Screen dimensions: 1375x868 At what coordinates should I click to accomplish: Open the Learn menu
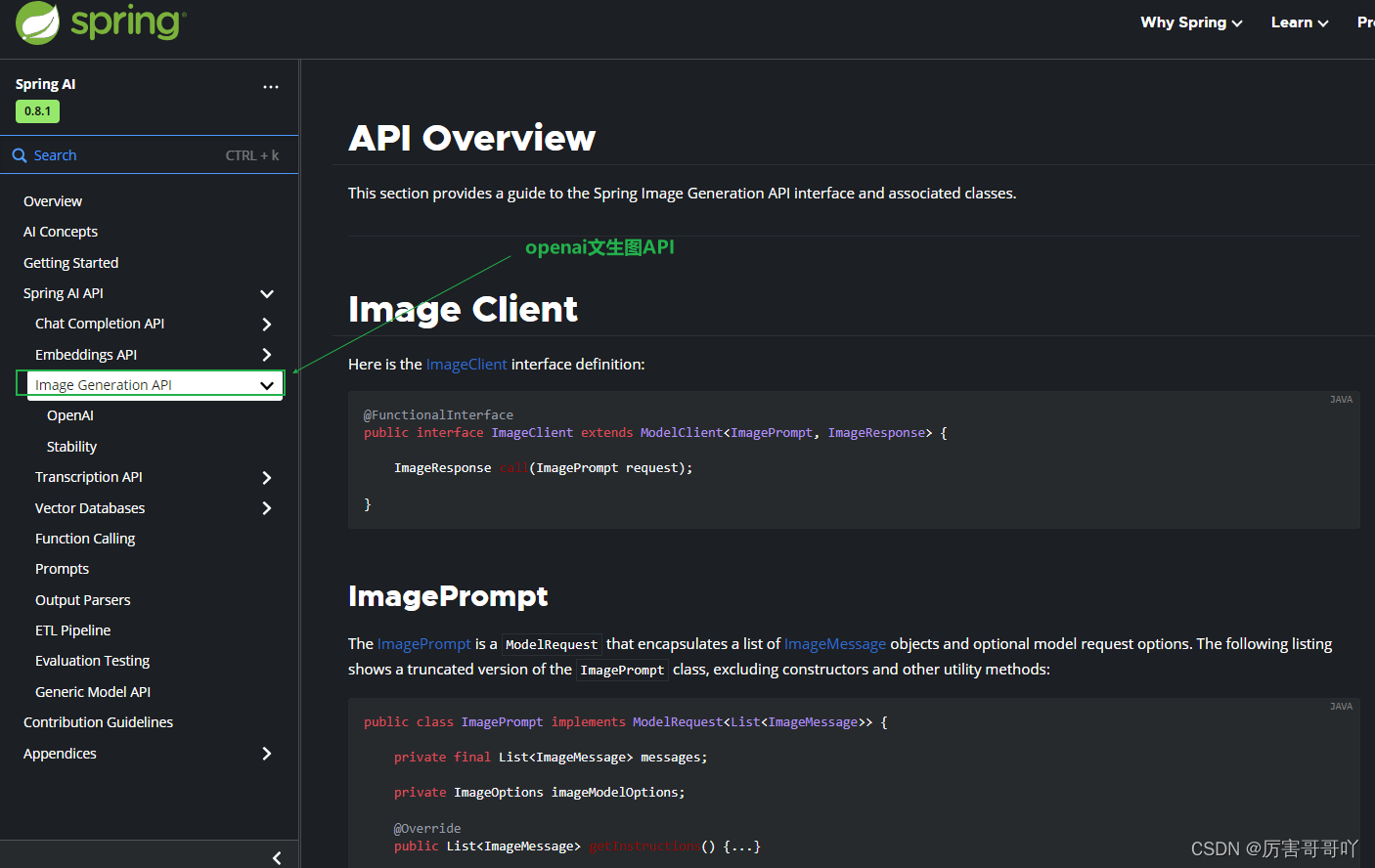(x=1300, y=22)
